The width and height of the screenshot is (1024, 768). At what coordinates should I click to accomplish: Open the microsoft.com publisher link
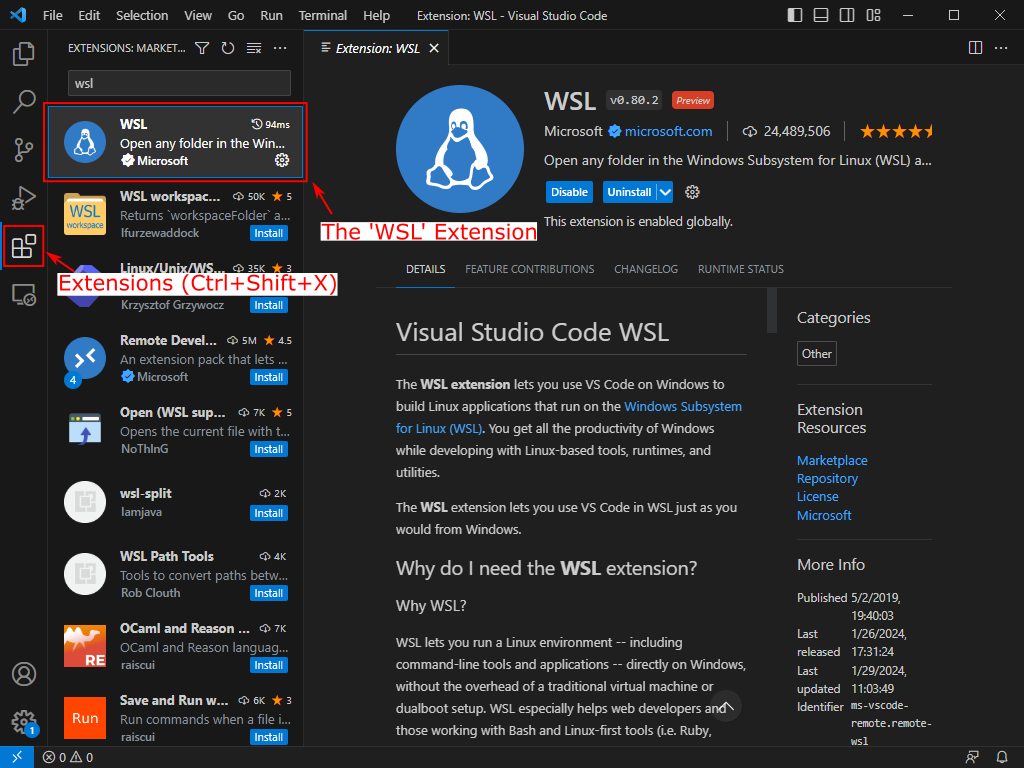[x=668, y=131]
